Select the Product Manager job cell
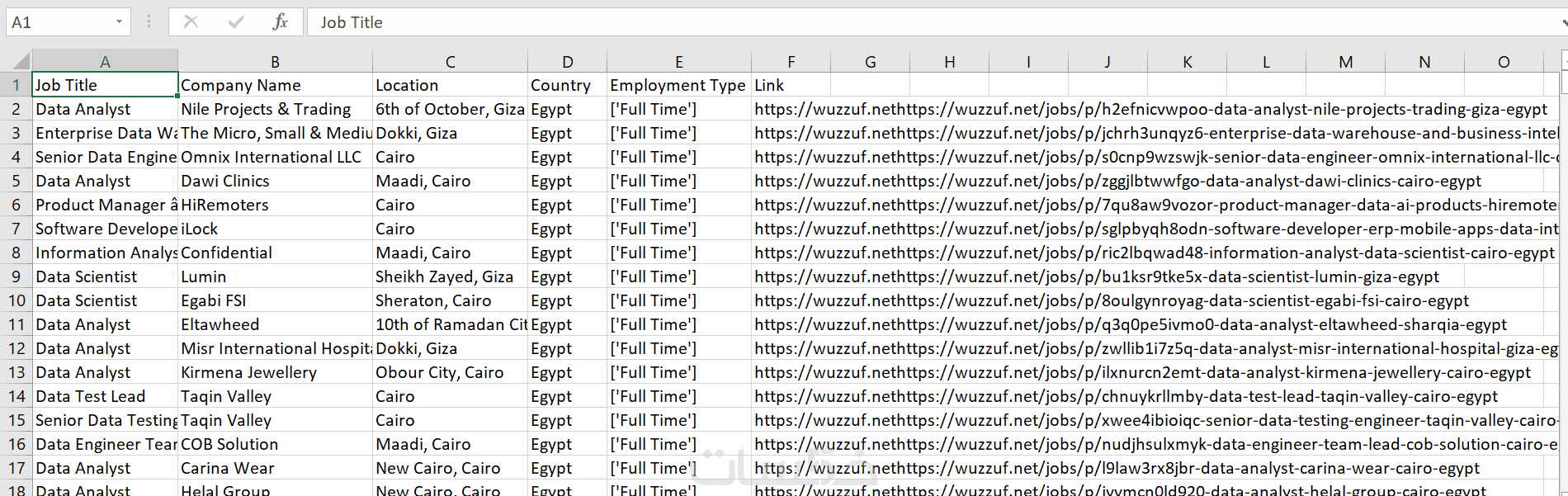This screenshot has width=1568, height=496. (105, 205)
